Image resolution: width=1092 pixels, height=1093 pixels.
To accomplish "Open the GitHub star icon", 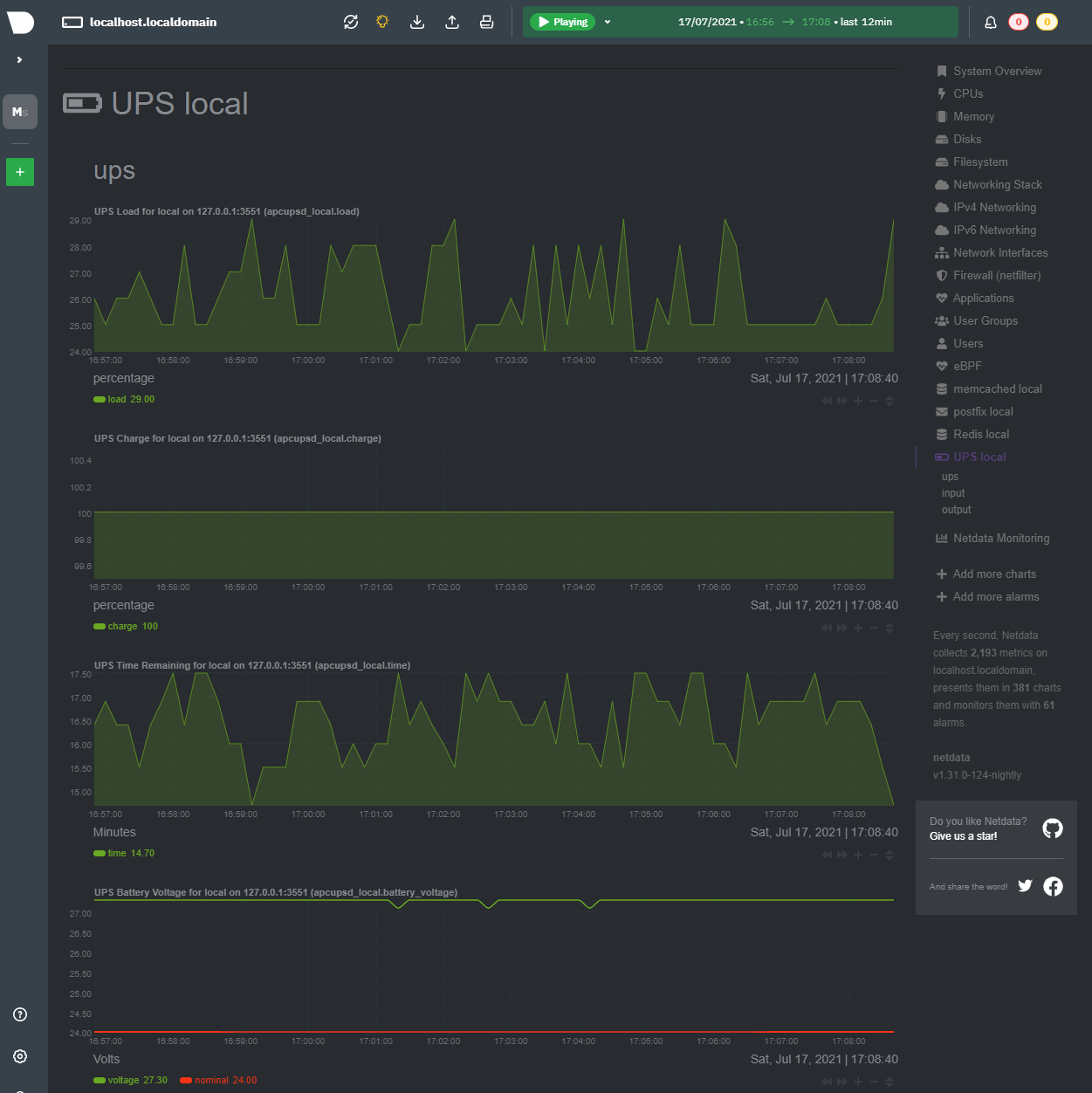I will (1053, 828).
